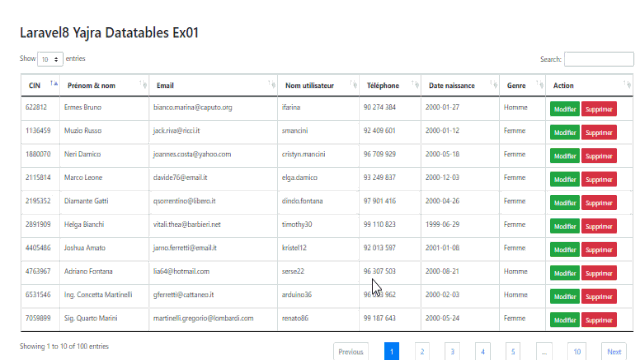
Task: Select email davide76@email.it
Action: pos(180,178)
